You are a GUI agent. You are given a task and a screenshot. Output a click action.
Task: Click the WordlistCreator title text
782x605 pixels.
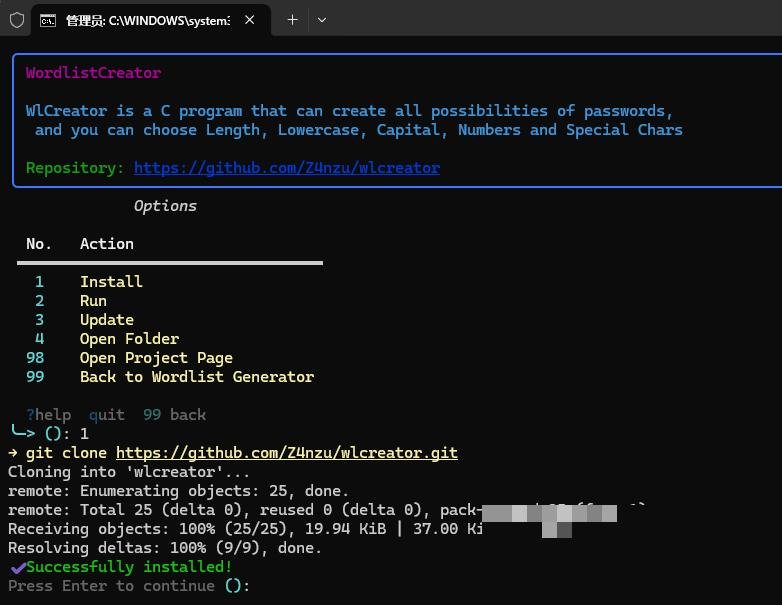coord(94,73)
